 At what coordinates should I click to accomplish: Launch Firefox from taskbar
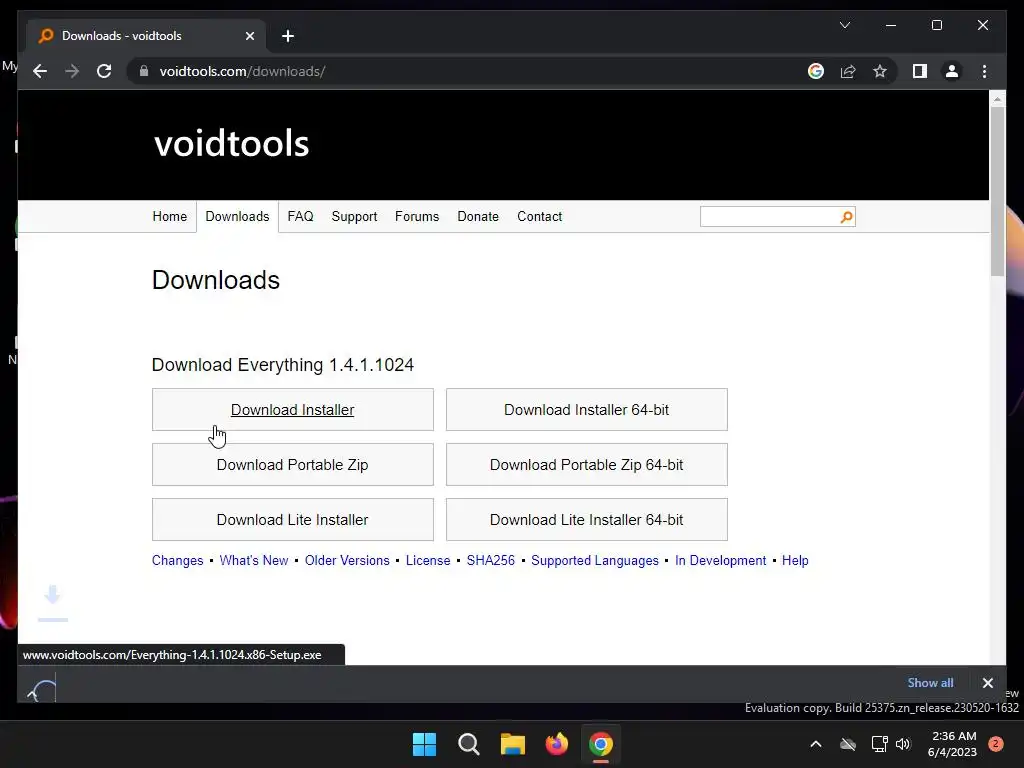point(557,744)
